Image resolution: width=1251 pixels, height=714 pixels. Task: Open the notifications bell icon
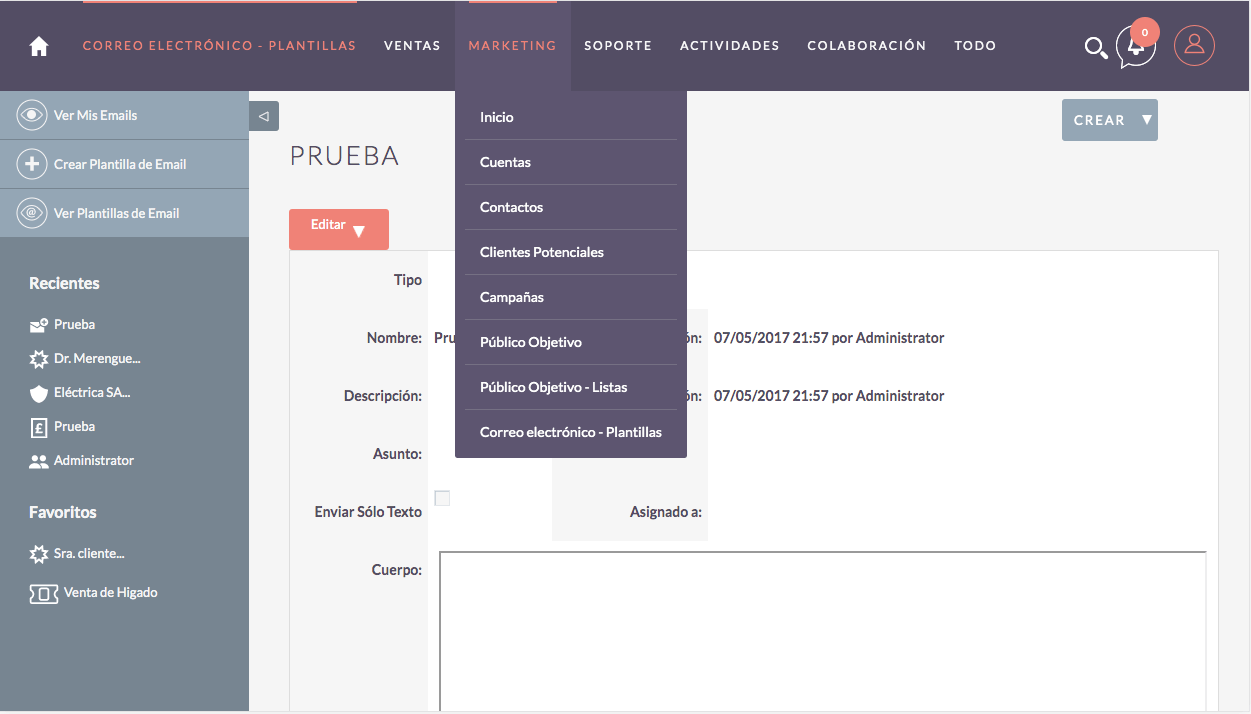pyautogui.click(x=1135, y=47)
